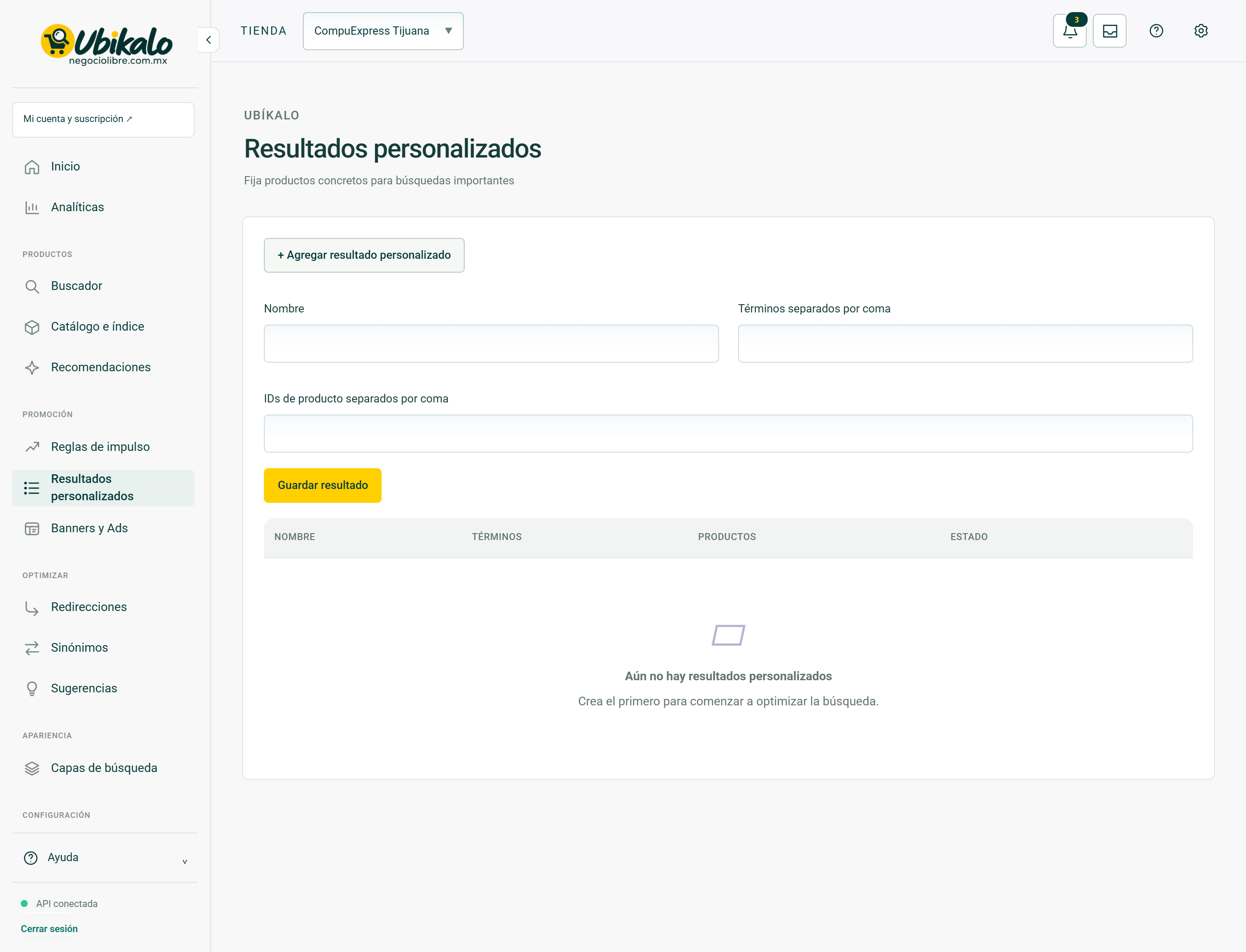Click the Resultados personalizados list icon

click(x=32, y=488)
